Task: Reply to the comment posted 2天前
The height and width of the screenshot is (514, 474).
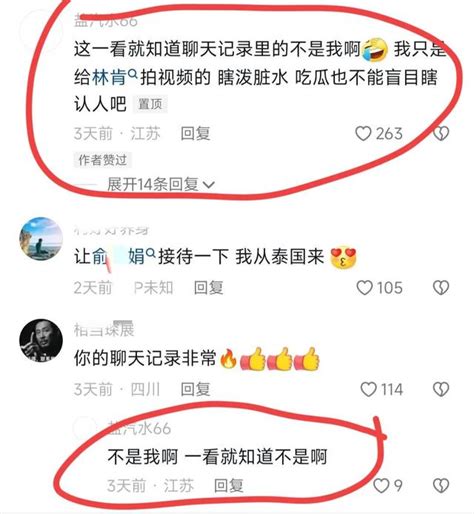Action: pyautogui.click(x=209, y=288)
